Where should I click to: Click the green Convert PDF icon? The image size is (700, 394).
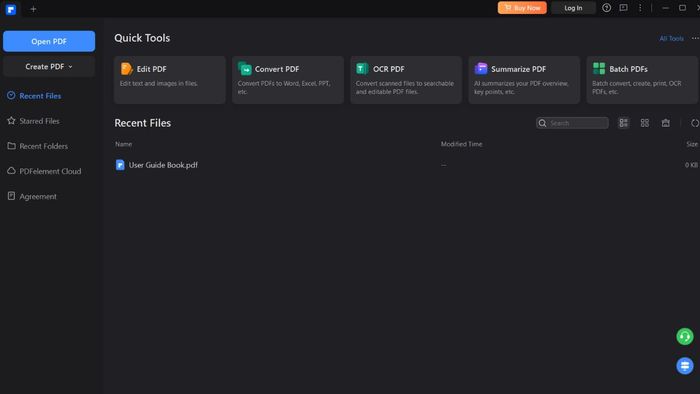pos(245,68)
